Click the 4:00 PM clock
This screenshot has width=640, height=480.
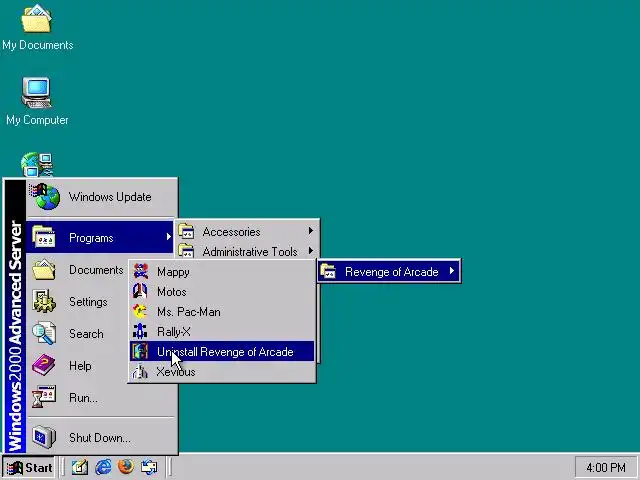606,467
